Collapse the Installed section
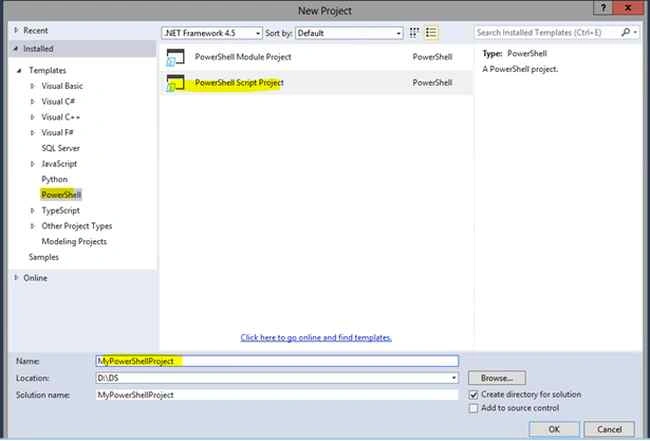 click(x=16, y=49)
